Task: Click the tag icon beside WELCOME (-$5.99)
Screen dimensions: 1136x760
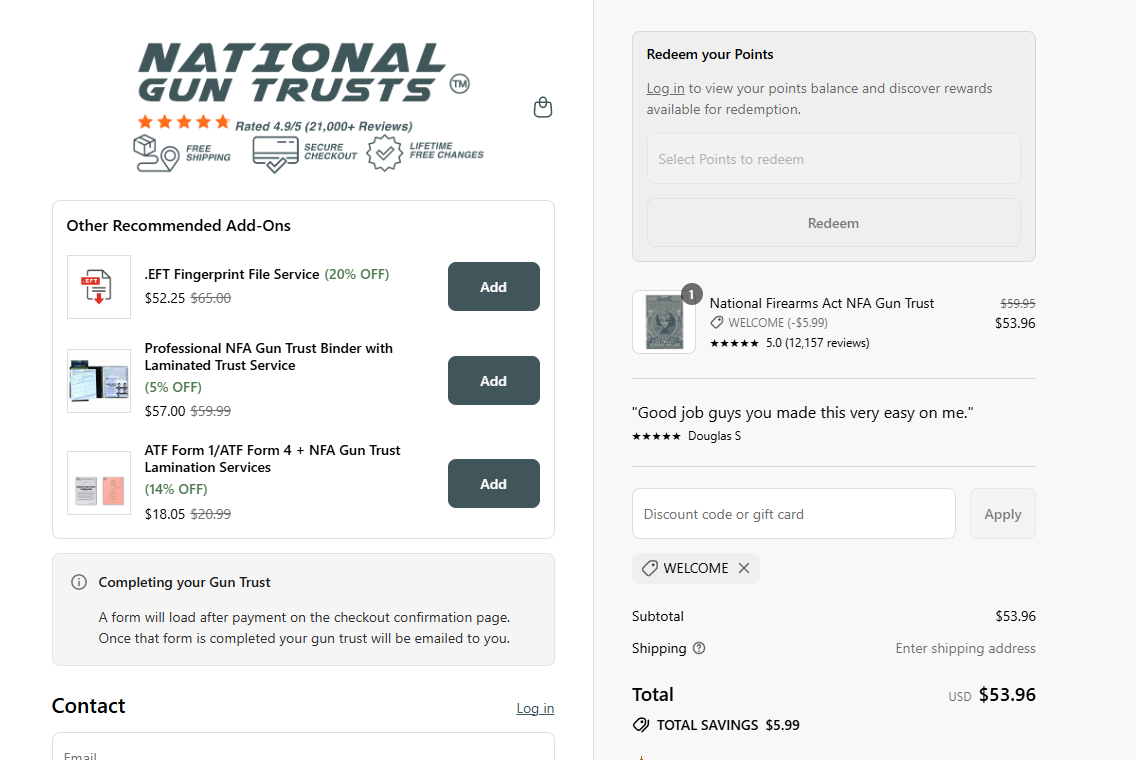Action: coord(717,322)
